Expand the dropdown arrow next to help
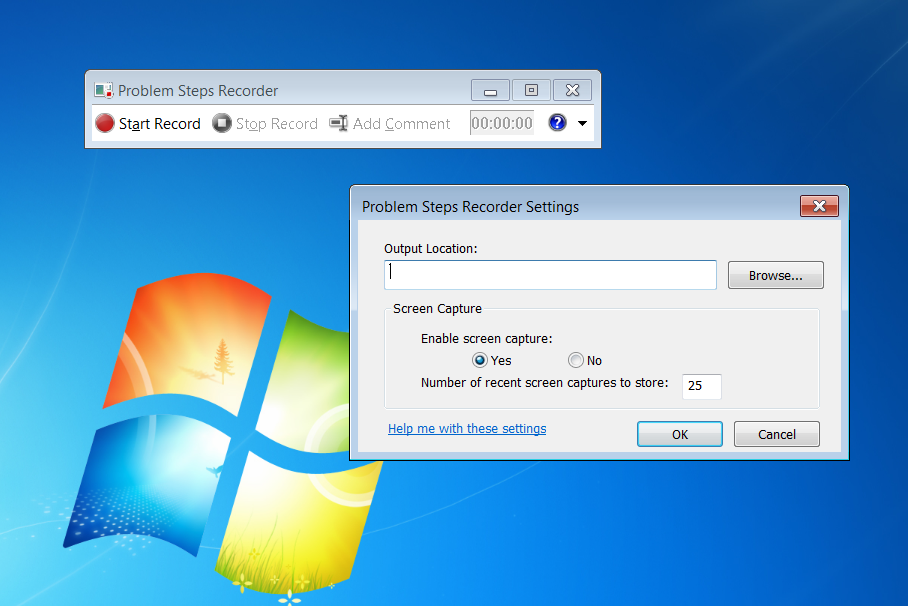Viewport: 908px width, 606px height. pyautogui.click(x=583, y=123)
